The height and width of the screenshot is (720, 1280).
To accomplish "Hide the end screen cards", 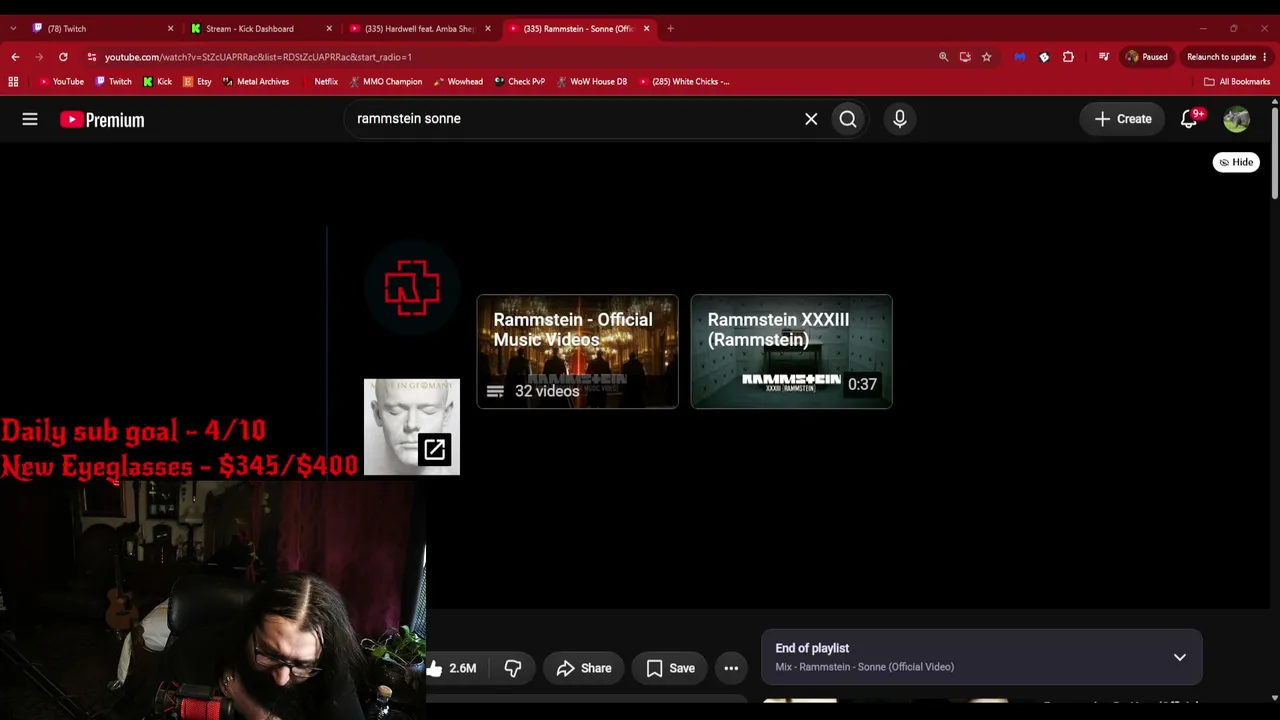I will [x=1236, y=162].
